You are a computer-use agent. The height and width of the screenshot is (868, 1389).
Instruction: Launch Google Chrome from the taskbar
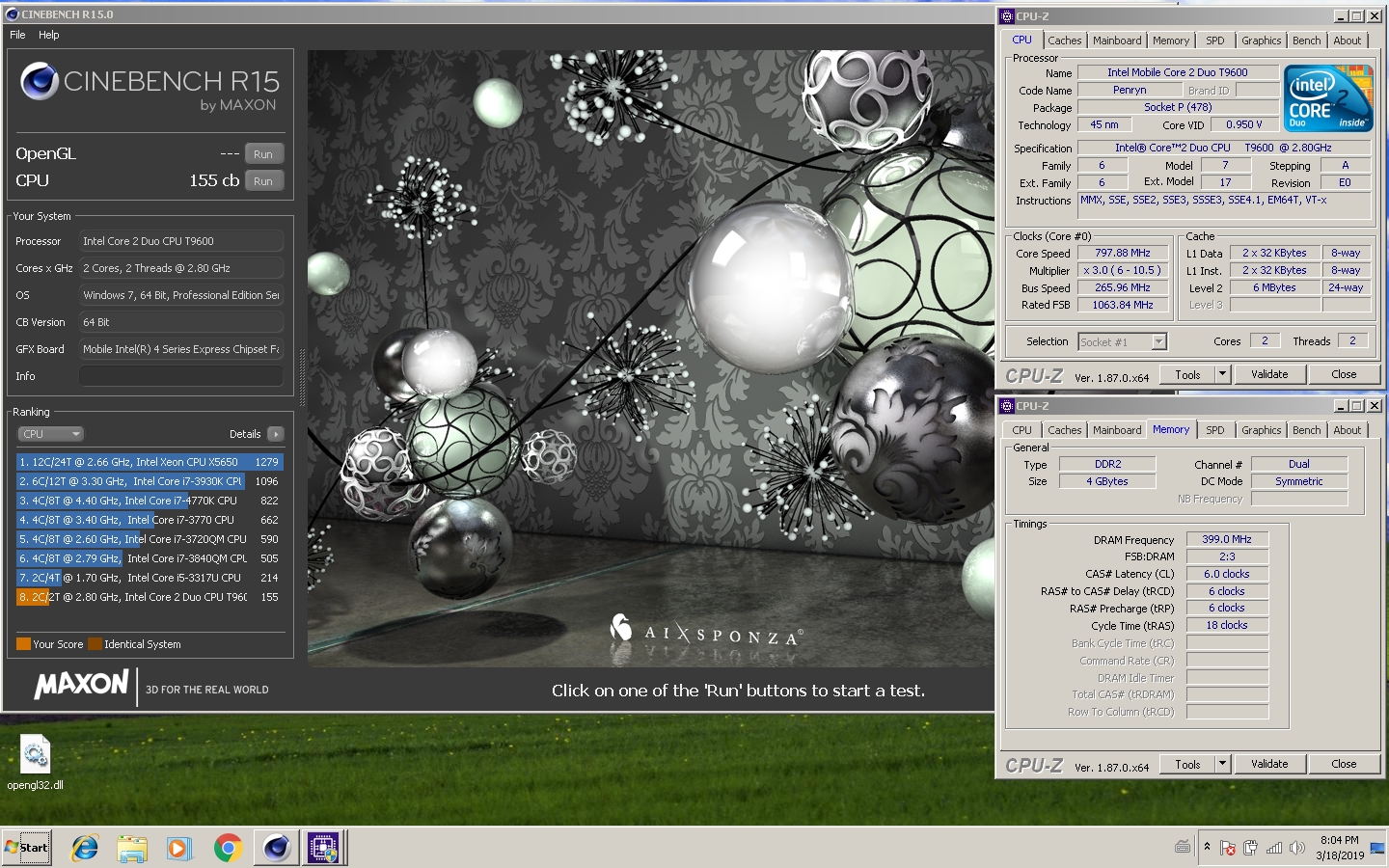point(228,848)
